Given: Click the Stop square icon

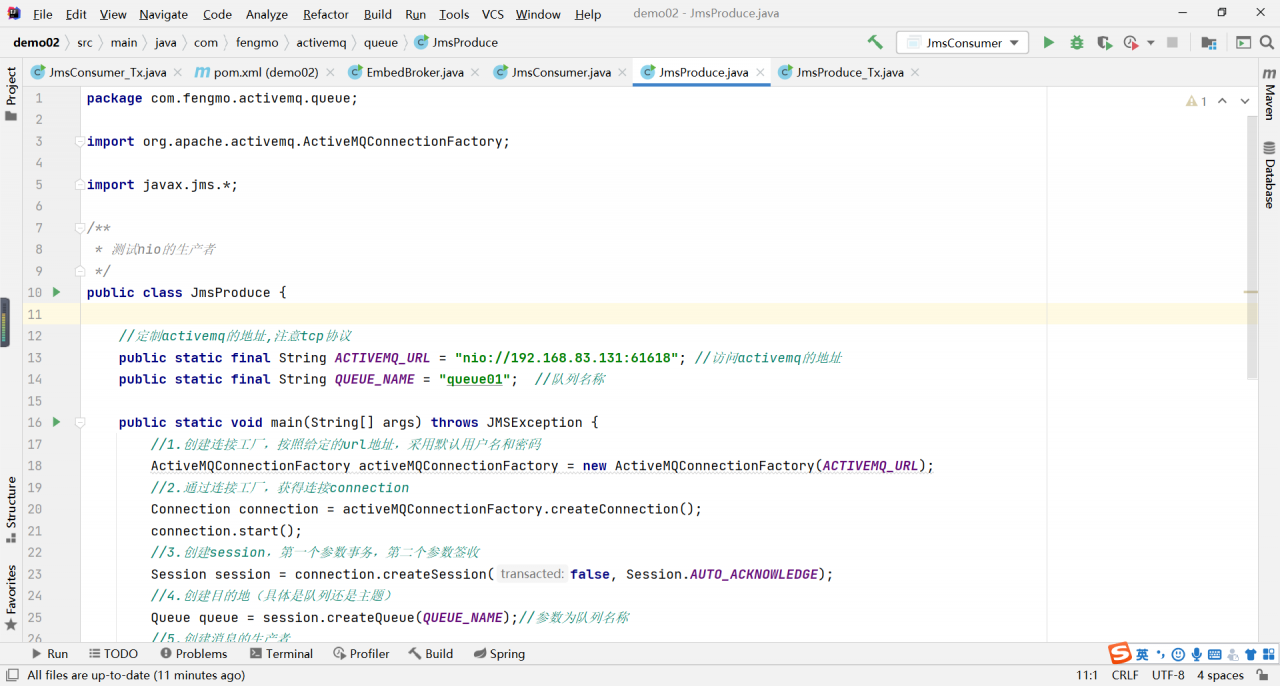Looking at the screenshot, I should pyautogui.click(x=1172, y=43).
